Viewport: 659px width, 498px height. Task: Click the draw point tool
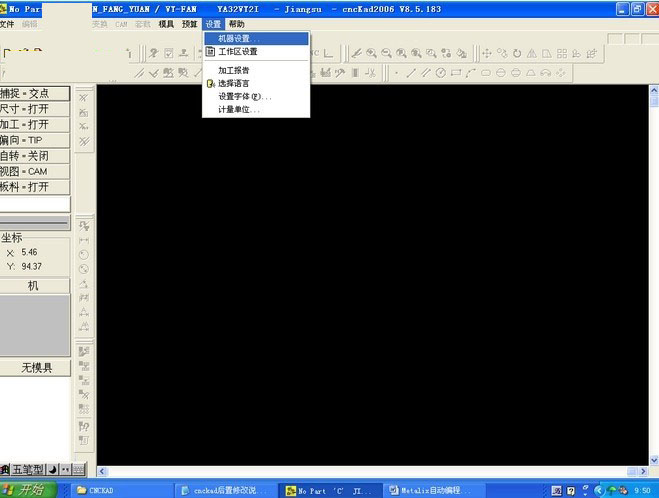click(396, 73)
